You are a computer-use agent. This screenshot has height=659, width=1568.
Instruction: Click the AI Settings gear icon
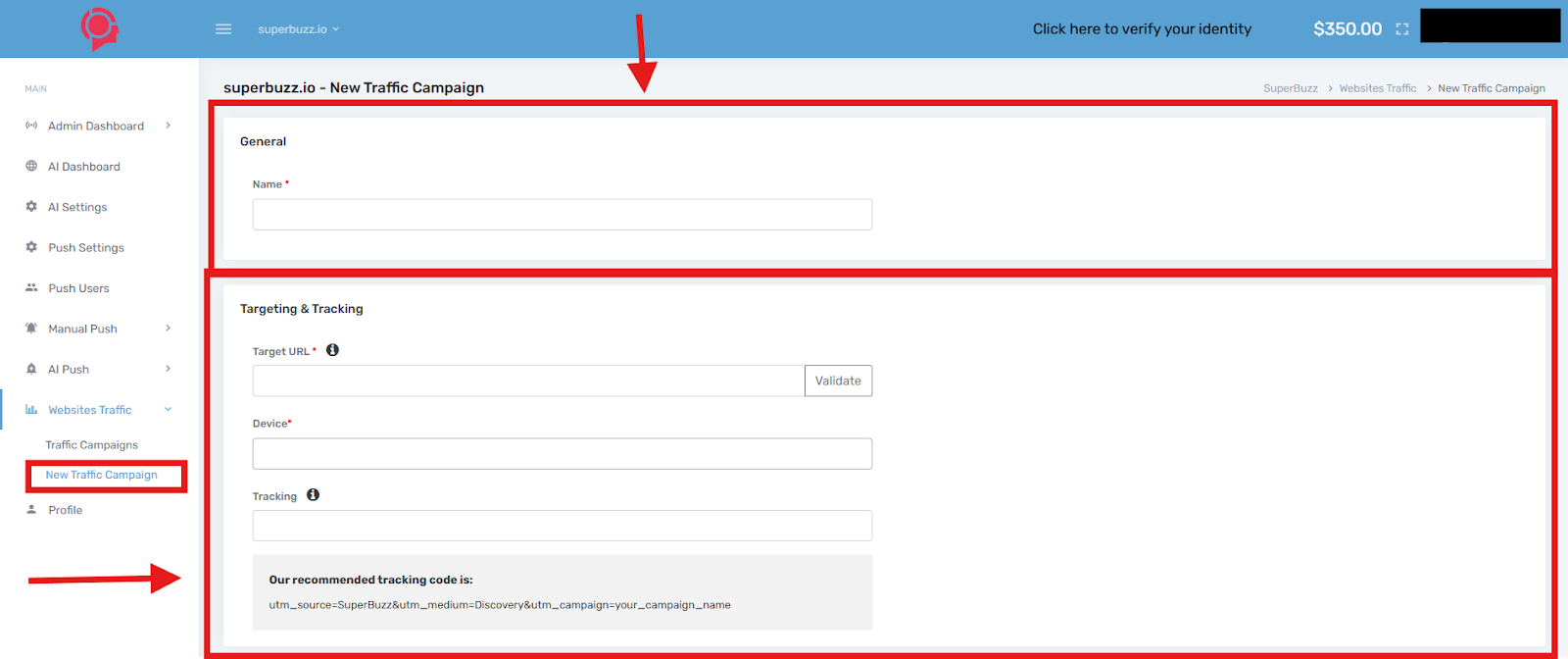31,207
